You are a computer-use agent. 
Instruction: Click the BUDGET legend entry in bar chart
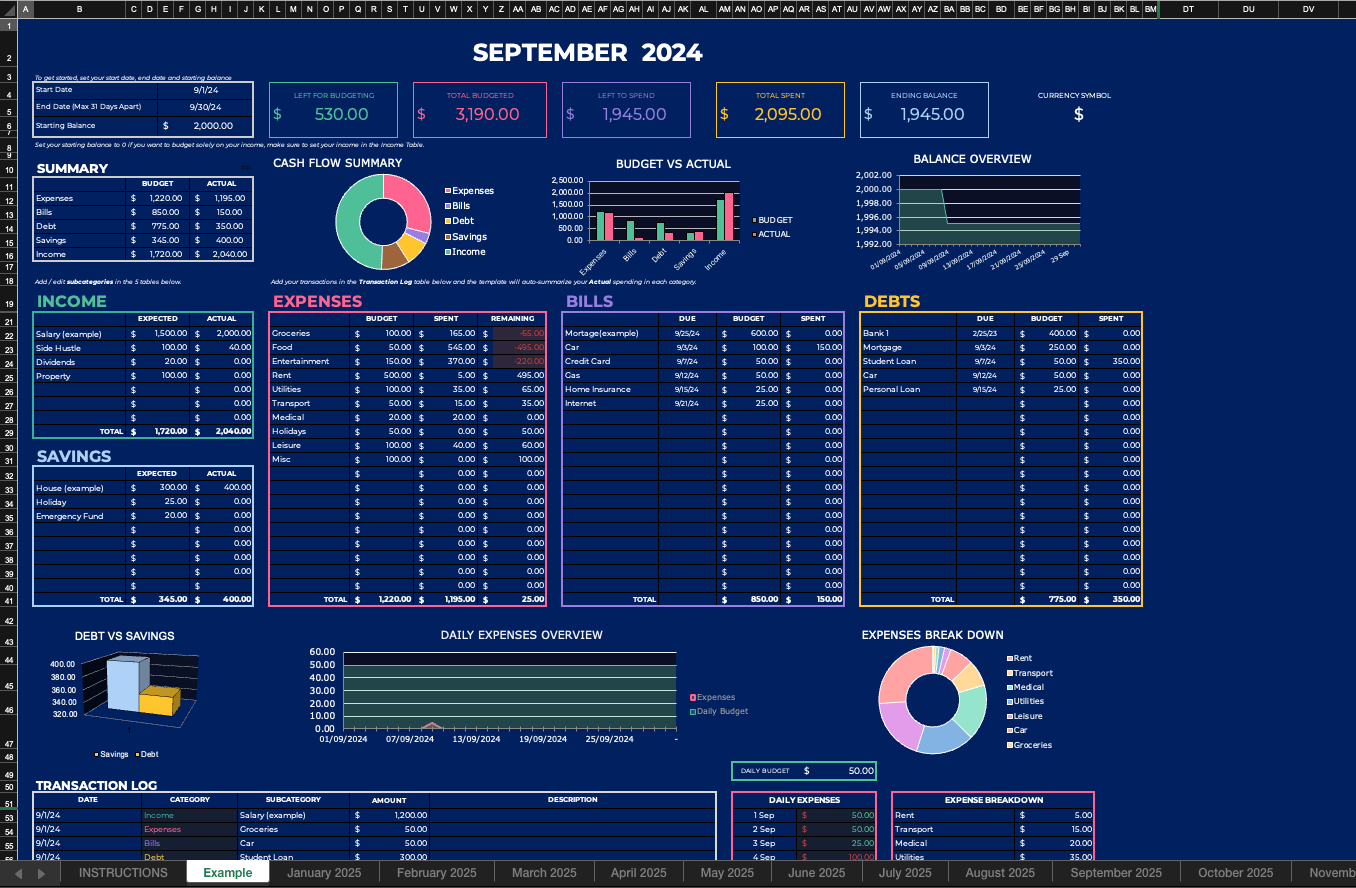(771, 220)
